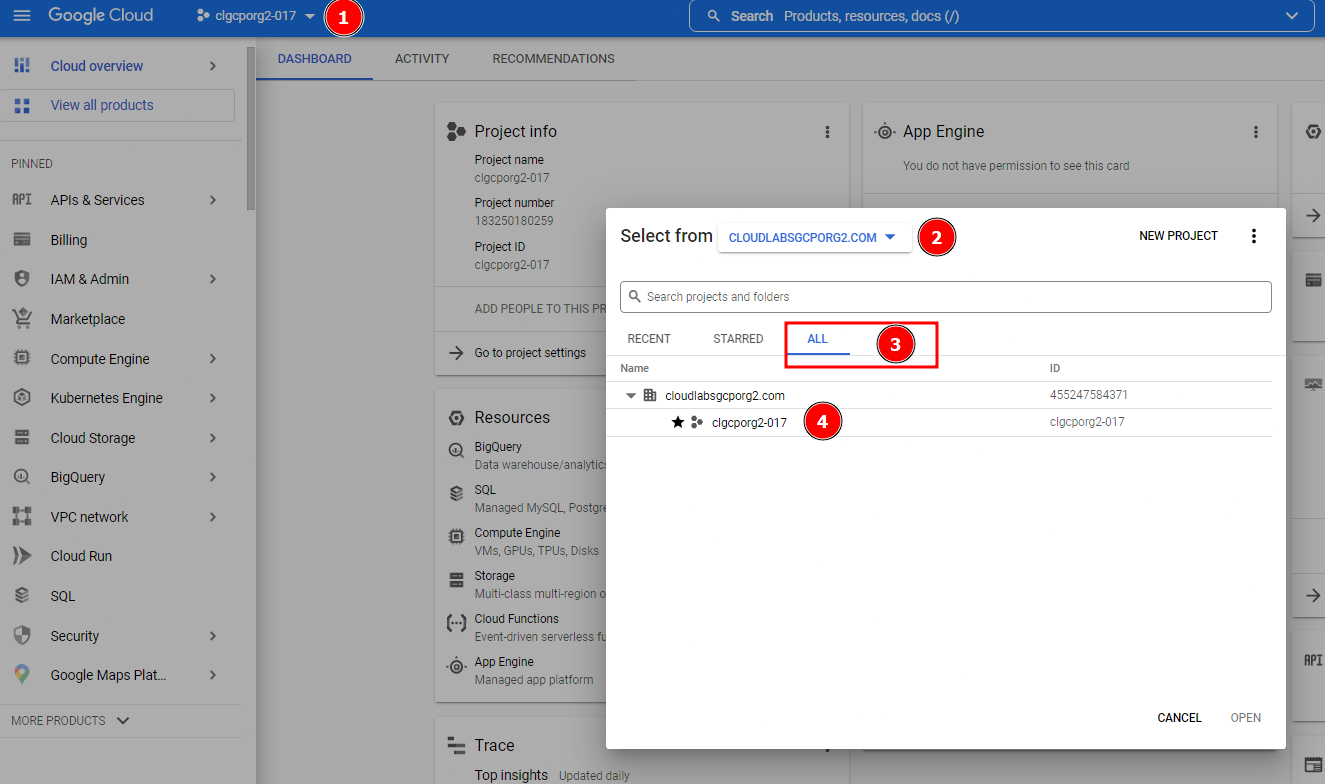The width and height of the screenshot is (1325, 784).
Task: Switch to STARRED tab in dialog
Action: pos(738,339)
